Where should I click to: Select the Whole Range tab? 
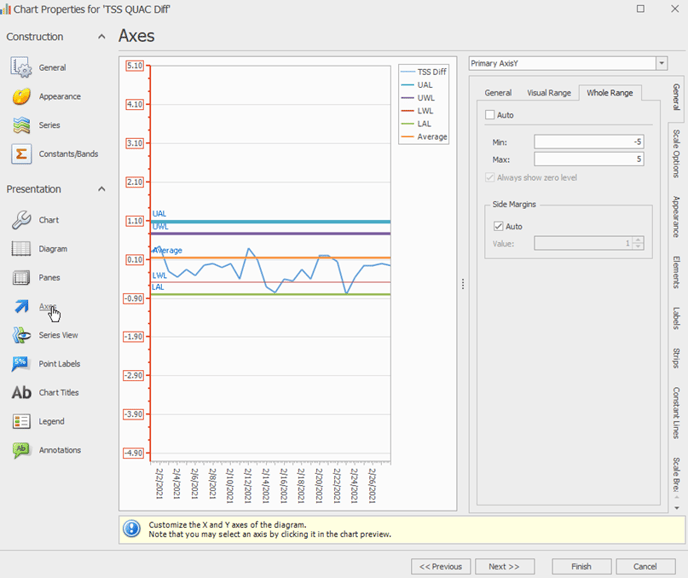point(610,93)
